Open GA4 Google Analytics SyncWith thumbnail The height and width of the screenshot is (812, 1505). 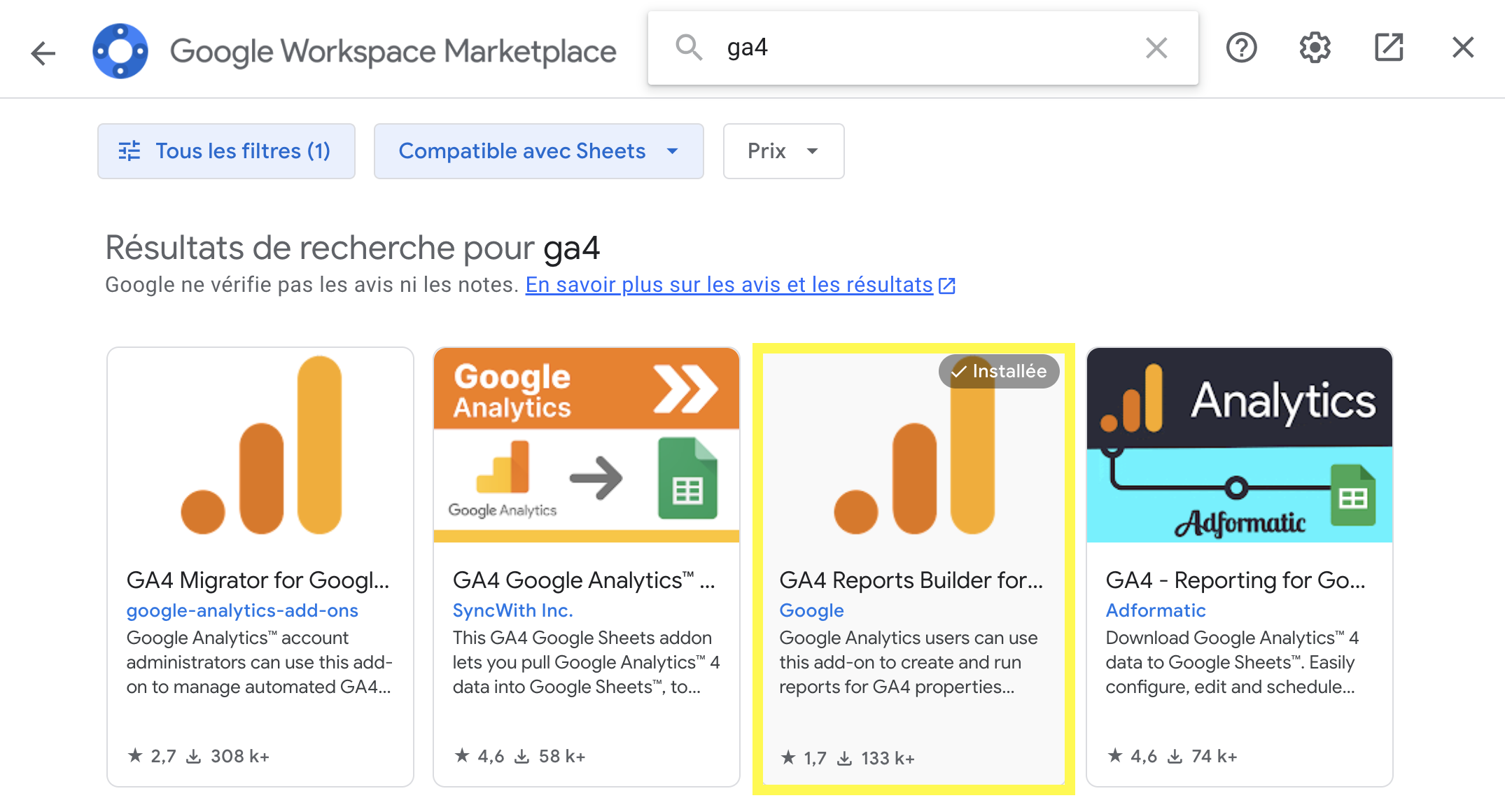pos(587,445)
